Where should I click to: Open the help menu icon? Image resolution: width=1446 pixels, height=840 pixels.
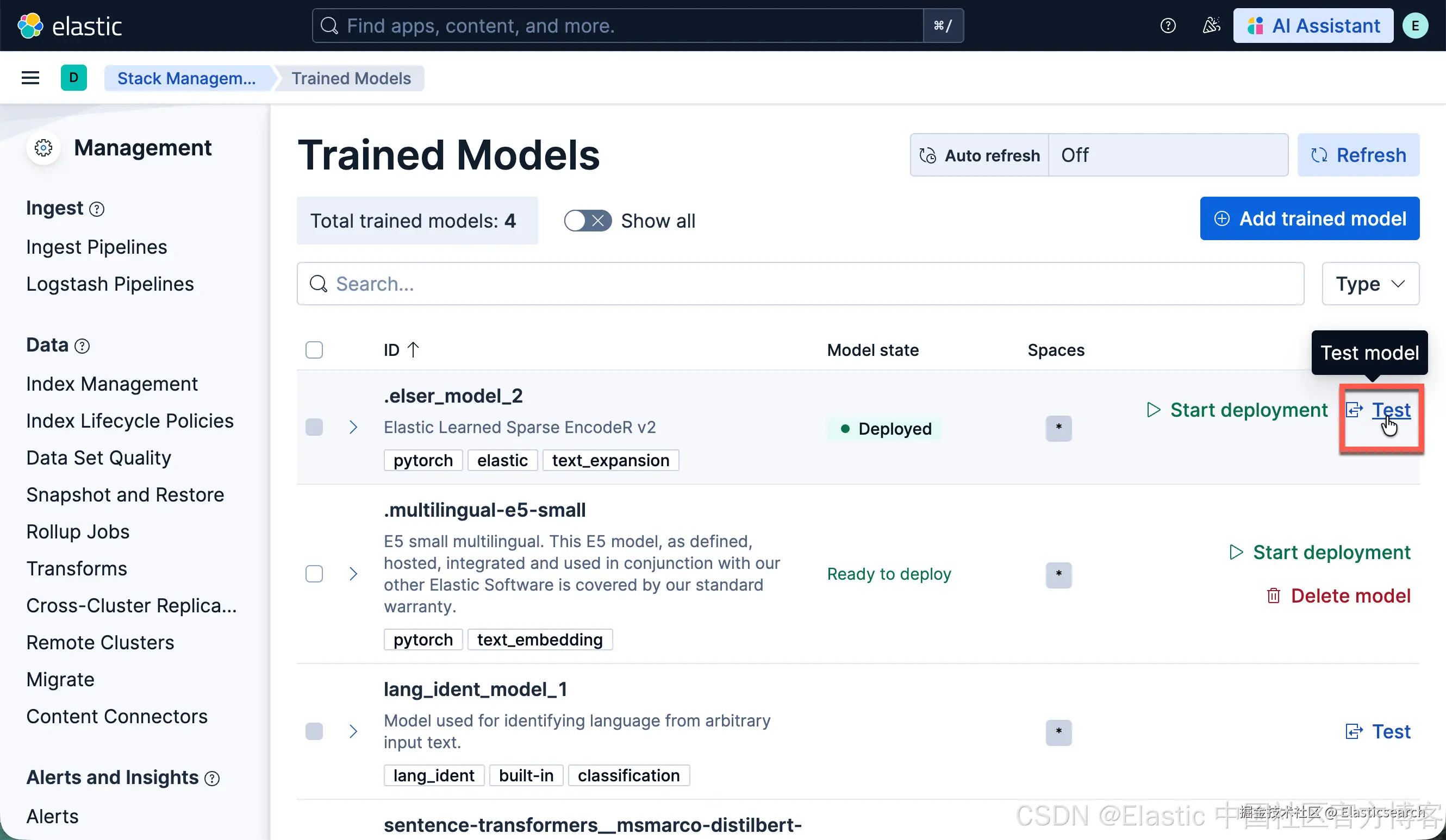click(x=1168, y=26)
